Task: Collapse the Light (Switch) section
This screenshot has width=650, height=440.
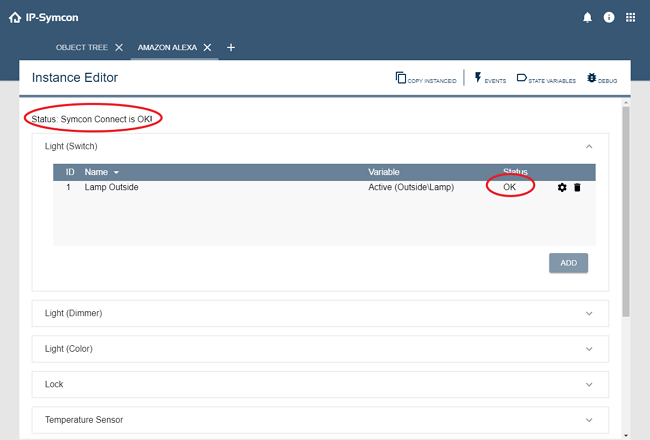Action: [x=588, y=146]
